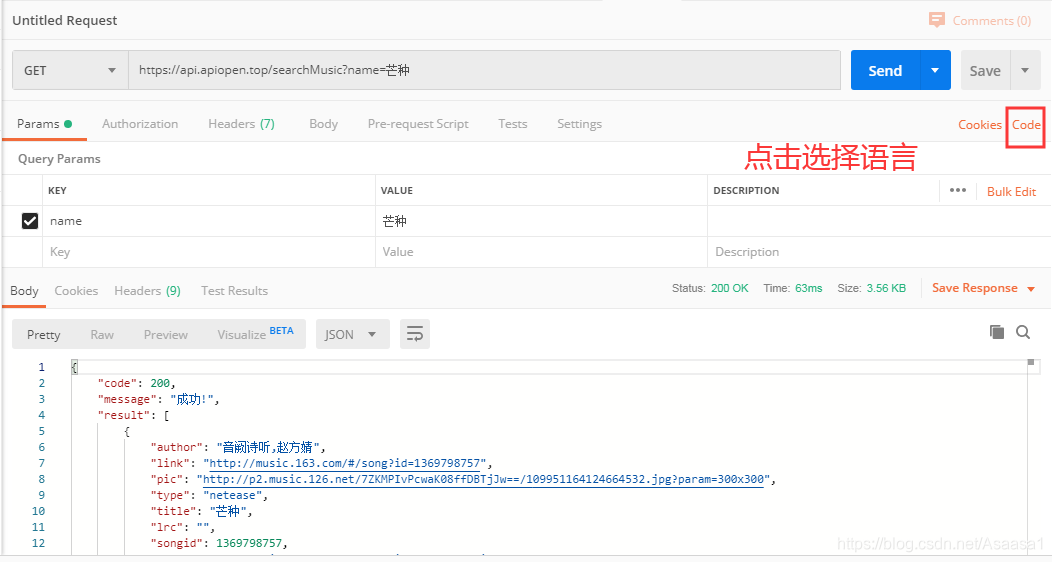Click the empty Key placeholder field
The height and width of the screenshot is (562, 1052).
(209, 252)
